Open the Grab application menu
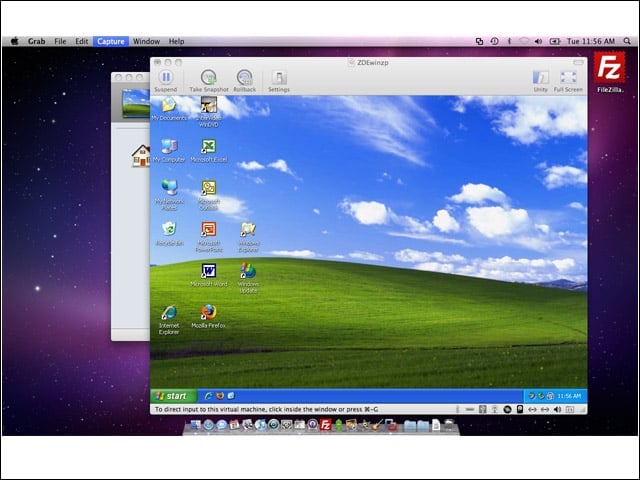 pos(36,41)
